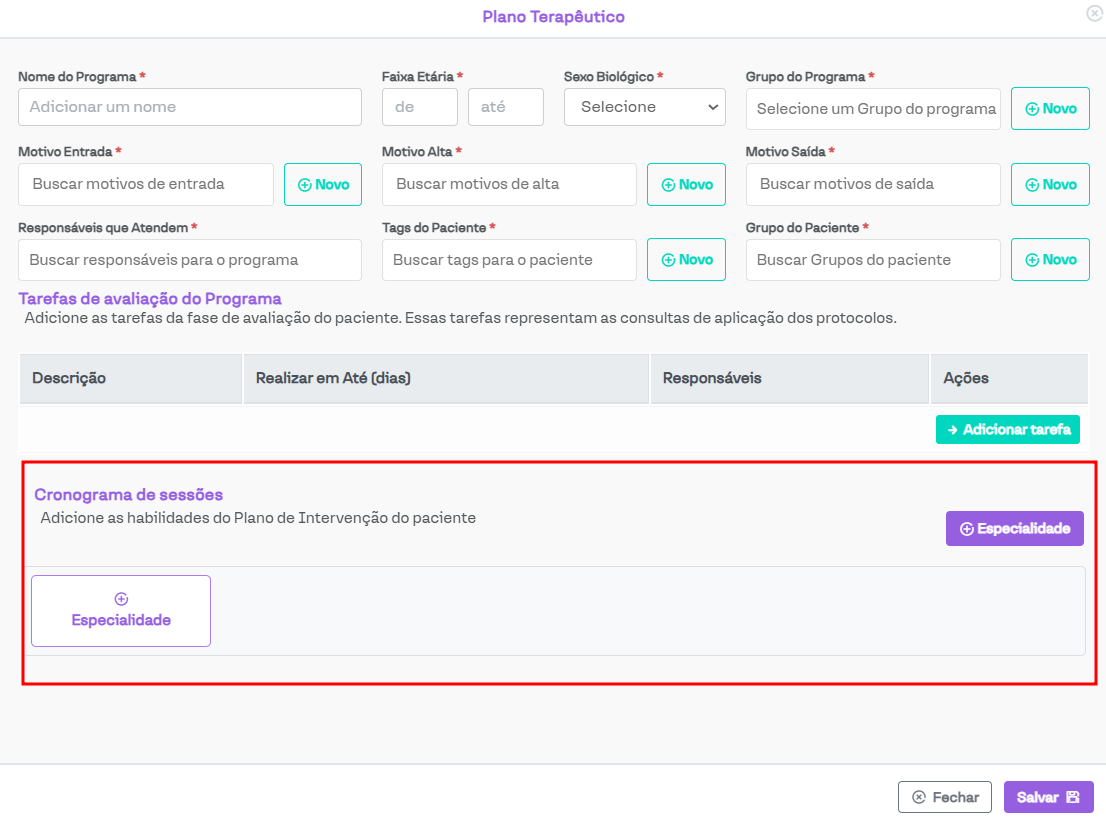This screenshot has height=825, width=1106.
Task: Click the purple Especialidade button
Action: 1014,529
